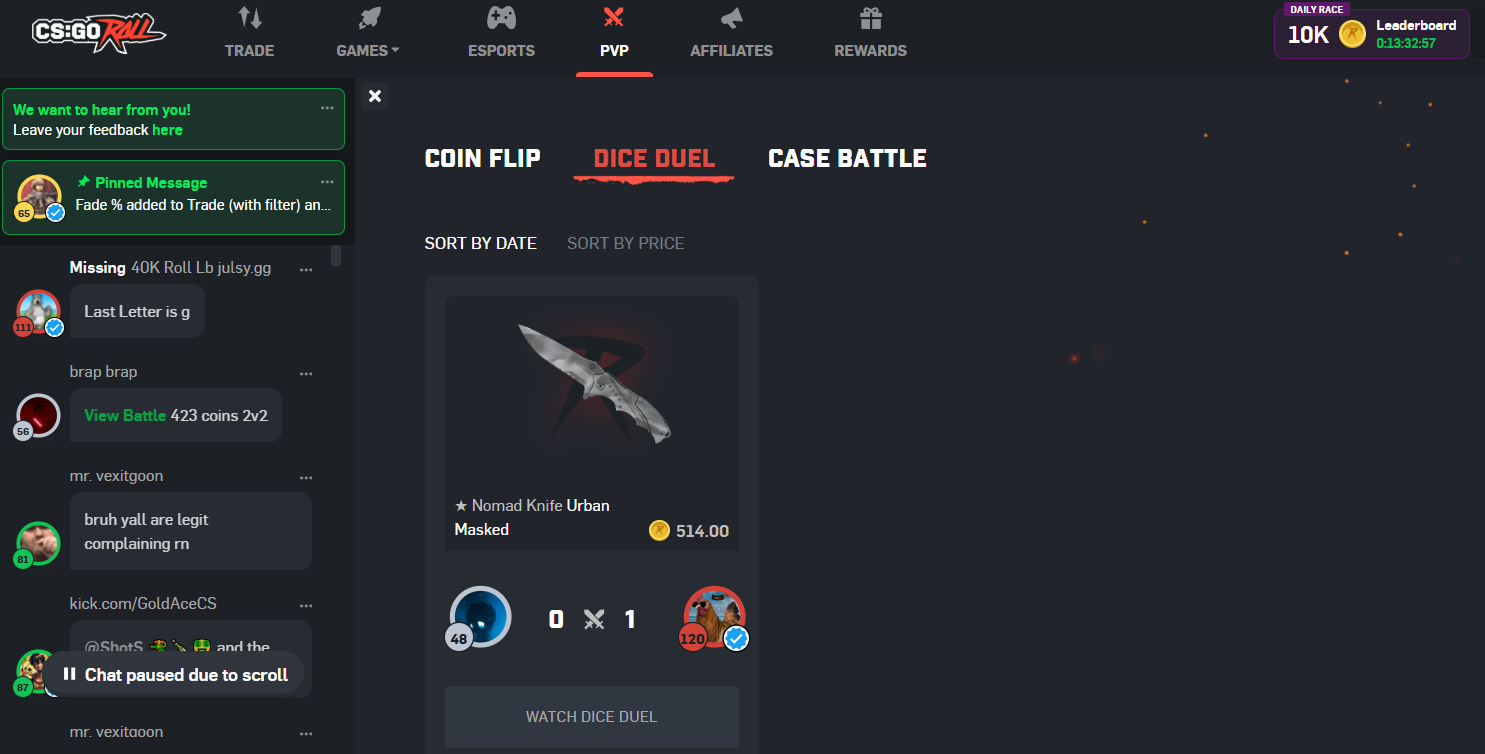The height and width of the screenshot is (754, 1485).
Task: Click the level 120 player avatar
Action: pos(714,617)
